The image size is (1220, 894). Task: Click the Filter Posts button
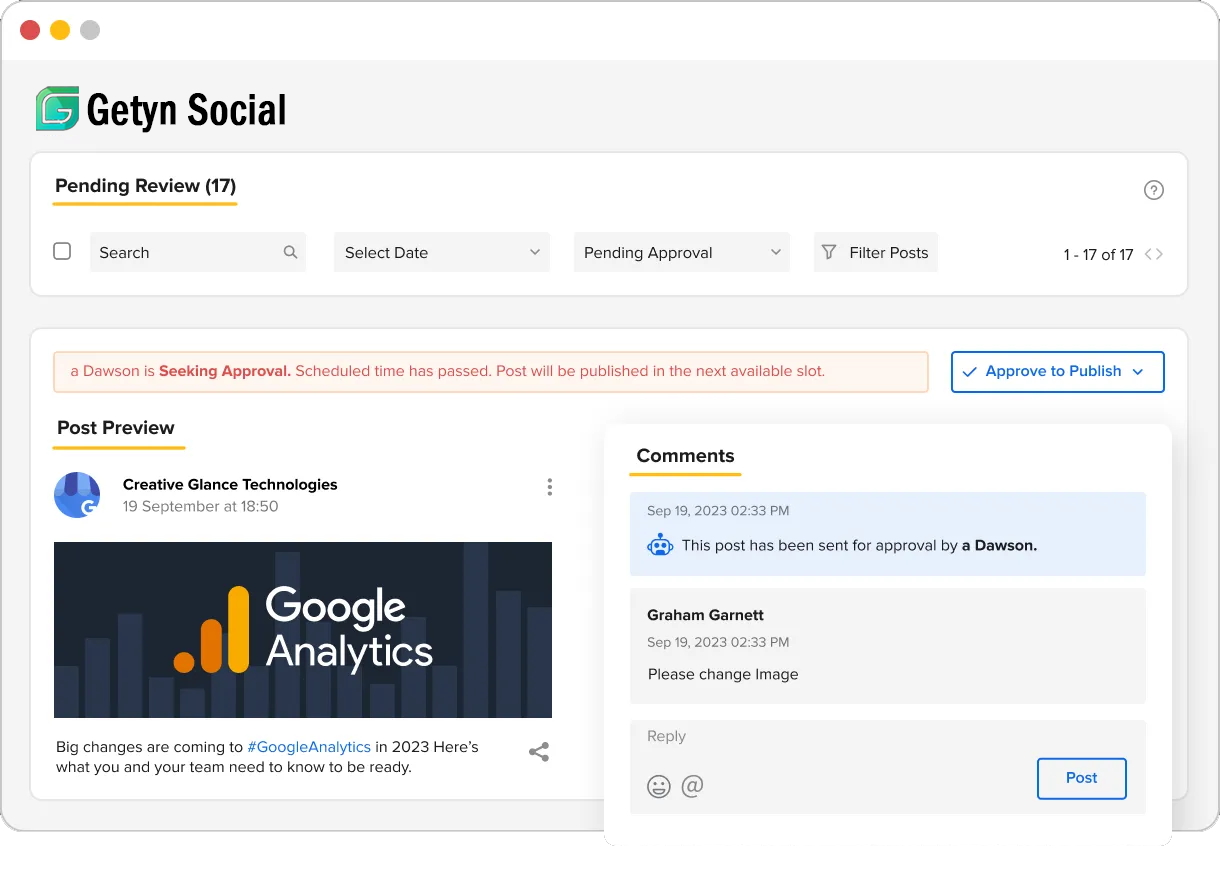pos(876,253)
